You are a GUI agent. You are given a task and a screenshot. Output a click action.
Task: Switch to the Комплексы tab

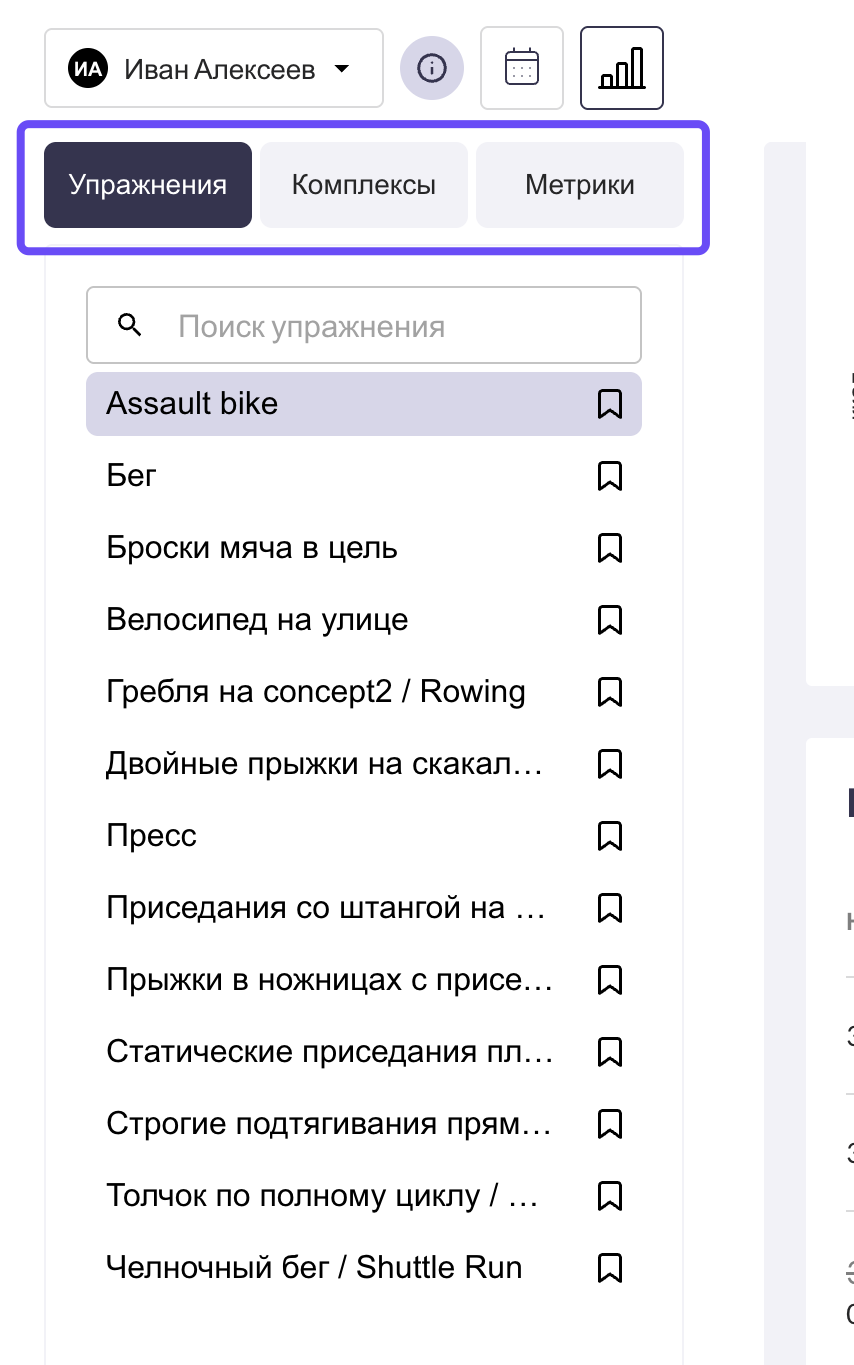pos(364,185)
